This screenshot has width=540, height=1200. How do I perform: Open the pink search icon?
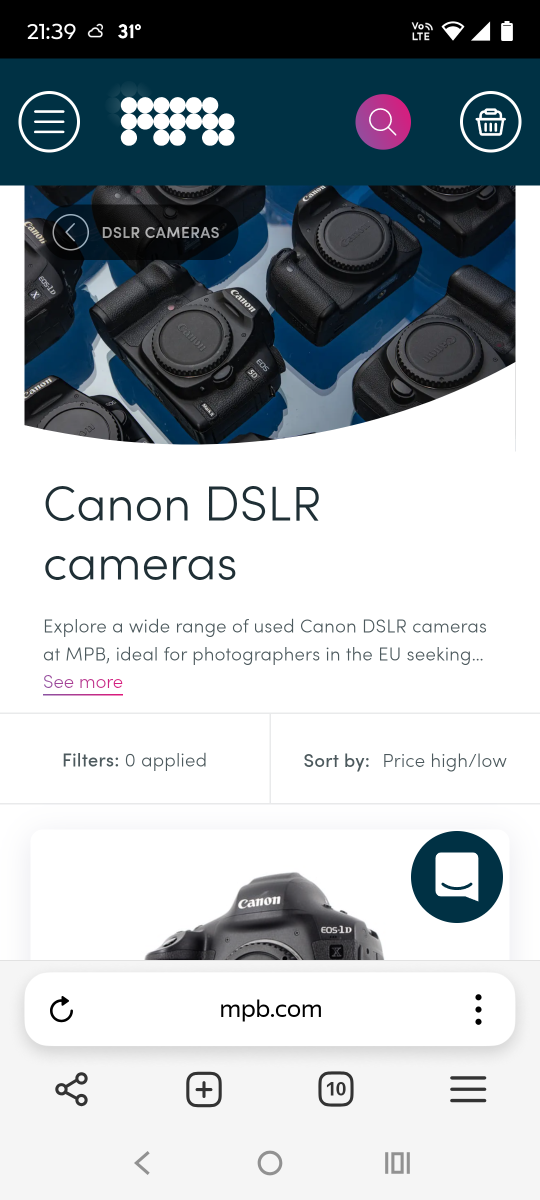point(383,122)
